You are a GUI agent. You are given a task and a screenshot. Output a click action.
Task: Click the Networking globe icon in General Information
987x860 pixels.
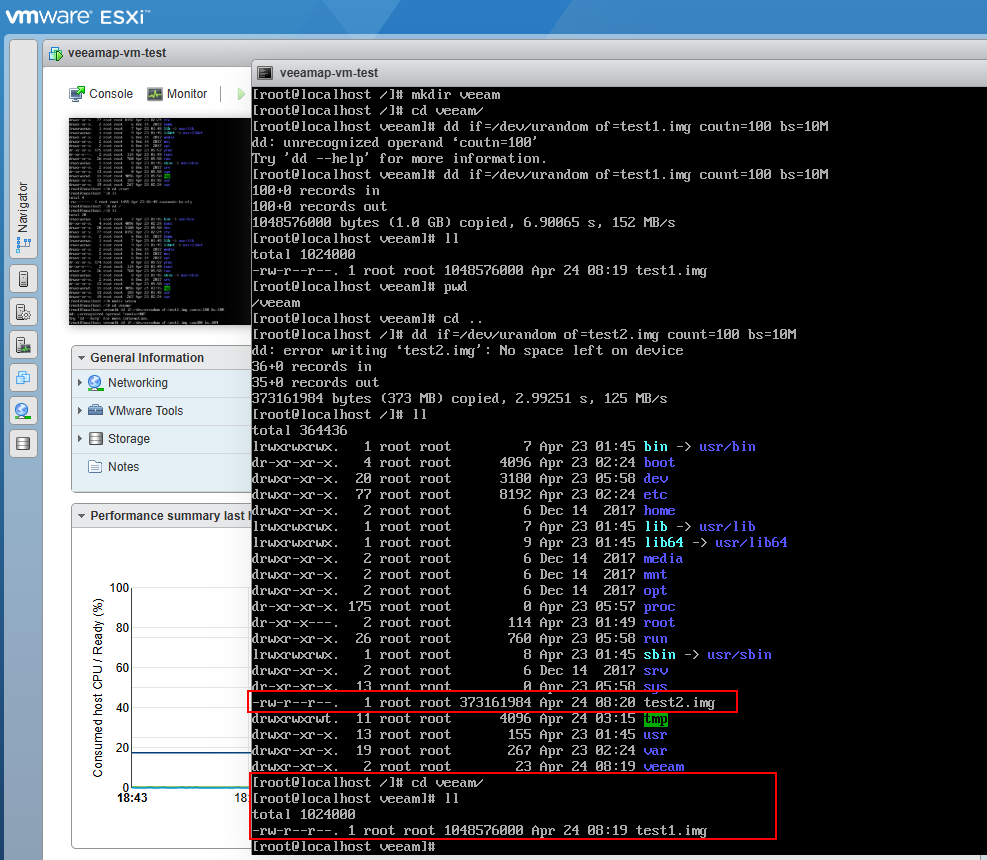[95, 383]
